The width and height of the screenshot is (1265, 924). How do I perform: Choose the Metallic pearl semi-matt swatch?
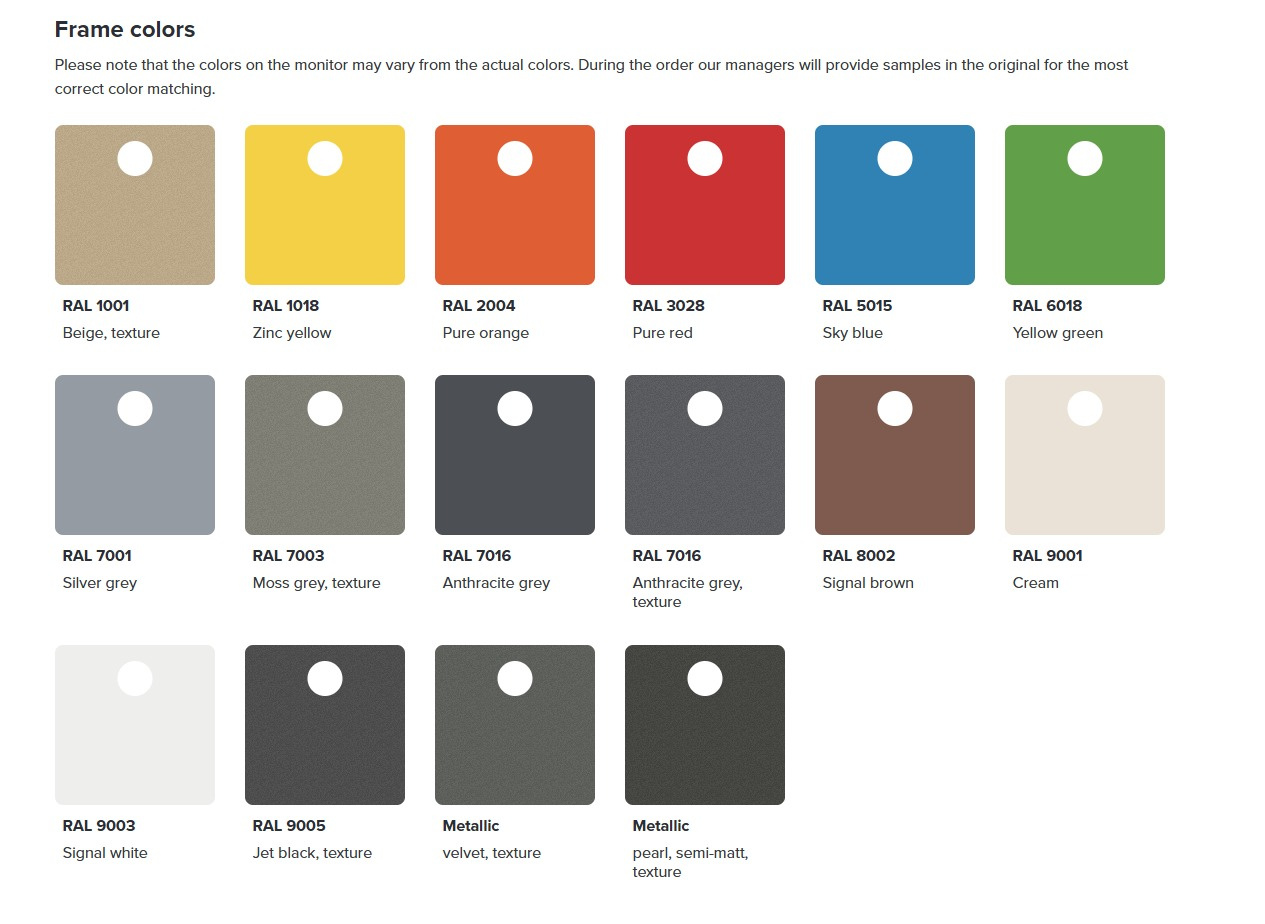pyautogui.click(x=704, y=725)
